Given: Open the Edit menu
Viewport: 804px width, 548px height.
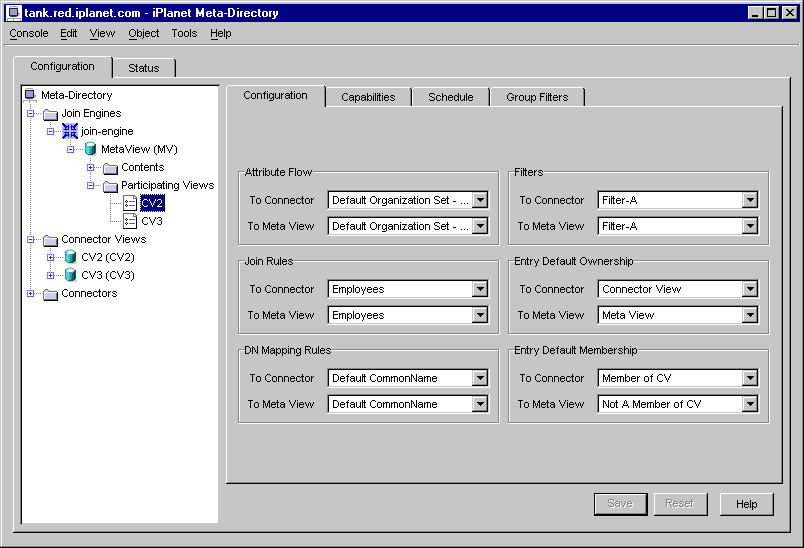Looking at the screenshot, I should pos(69,33).
